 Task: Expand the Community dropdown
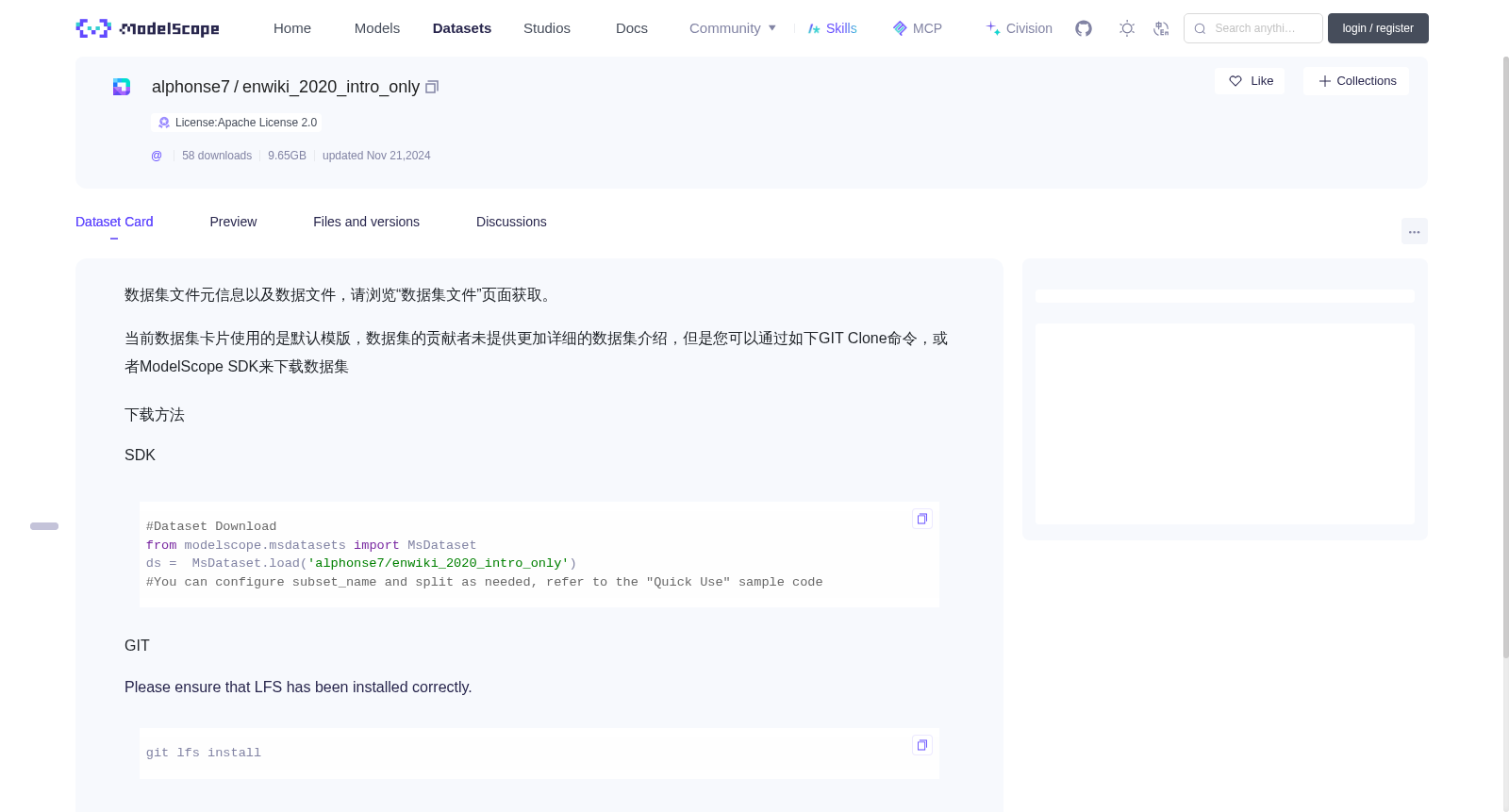[733, 28]
